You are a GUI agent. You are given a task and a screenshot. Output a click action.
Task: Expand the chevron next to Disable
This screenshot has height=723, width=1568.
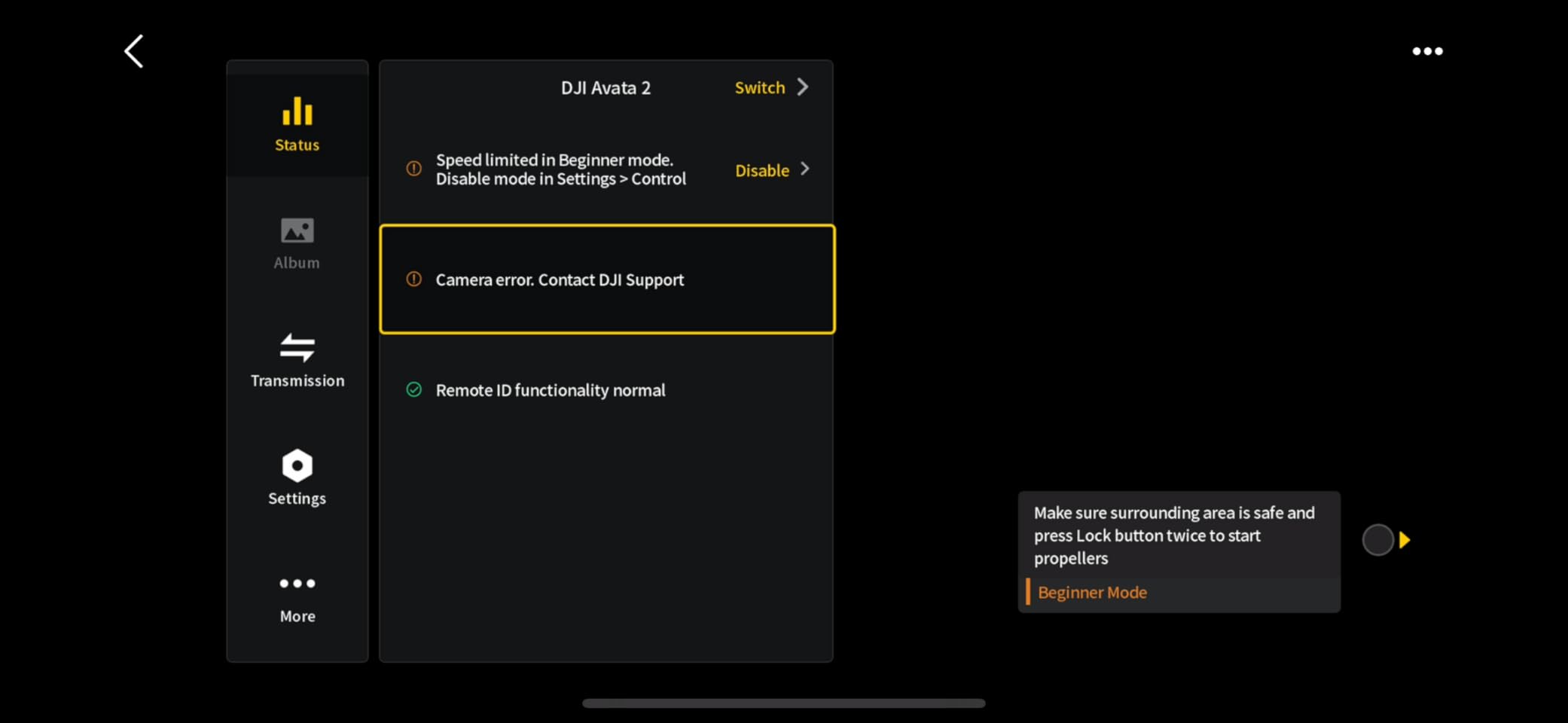(805, 169)
